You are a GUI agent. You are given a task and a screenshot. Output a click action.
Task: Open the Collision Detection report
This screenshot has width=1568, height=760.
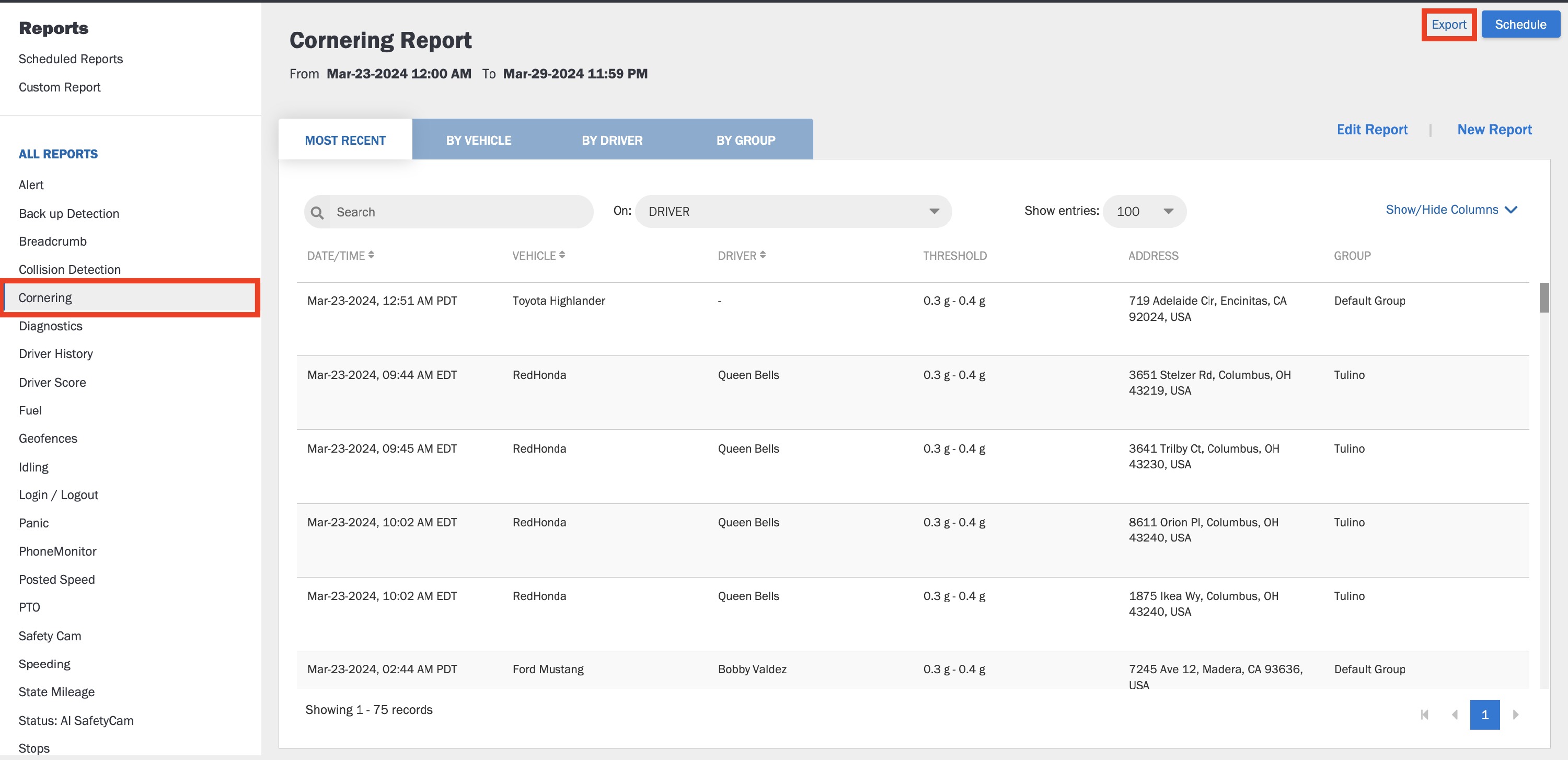click(x=70, y=270)
